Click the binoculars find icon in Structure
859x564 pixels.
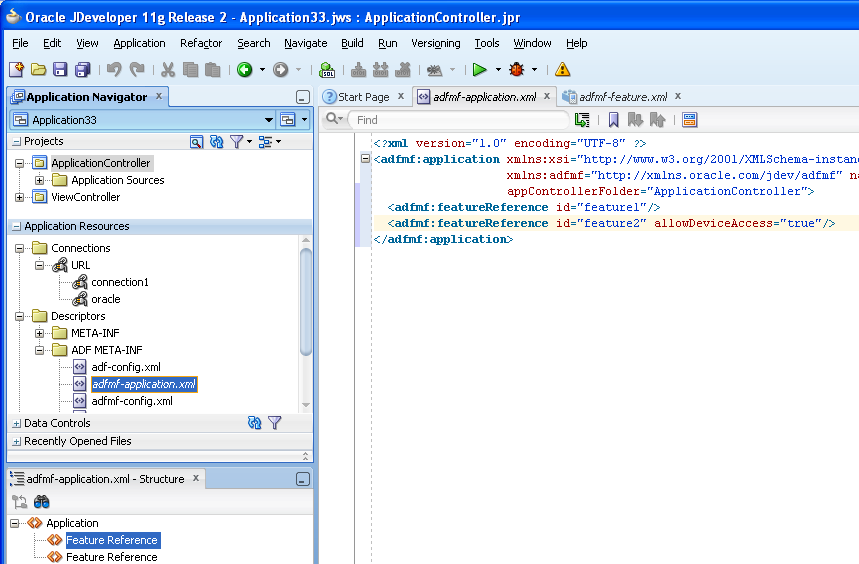tap(42, 501)
